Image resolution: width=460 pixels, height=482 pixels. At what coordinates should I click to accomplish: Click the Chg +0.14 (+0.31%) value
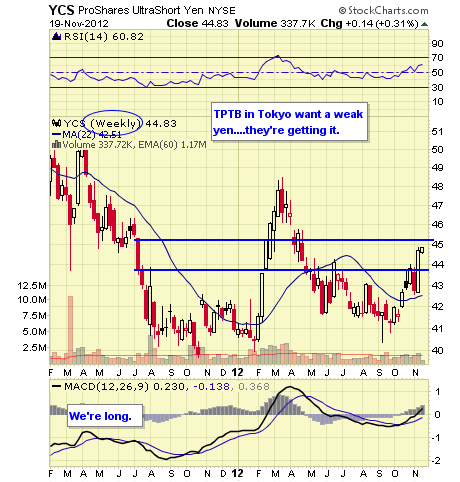[x=369, y=23]
